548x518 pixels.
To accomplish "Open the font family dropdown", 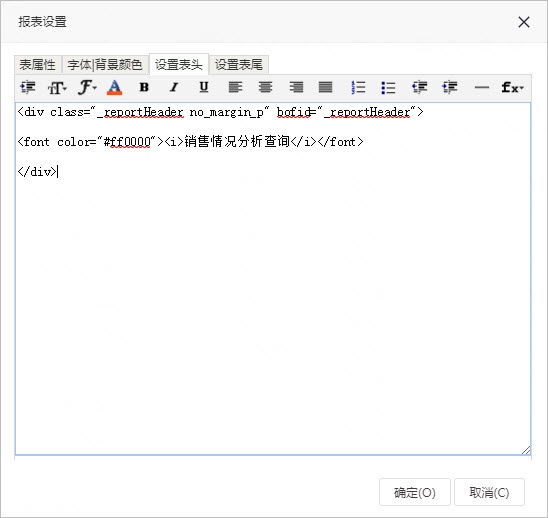I will pyautogui.click(x=87, y=87).
